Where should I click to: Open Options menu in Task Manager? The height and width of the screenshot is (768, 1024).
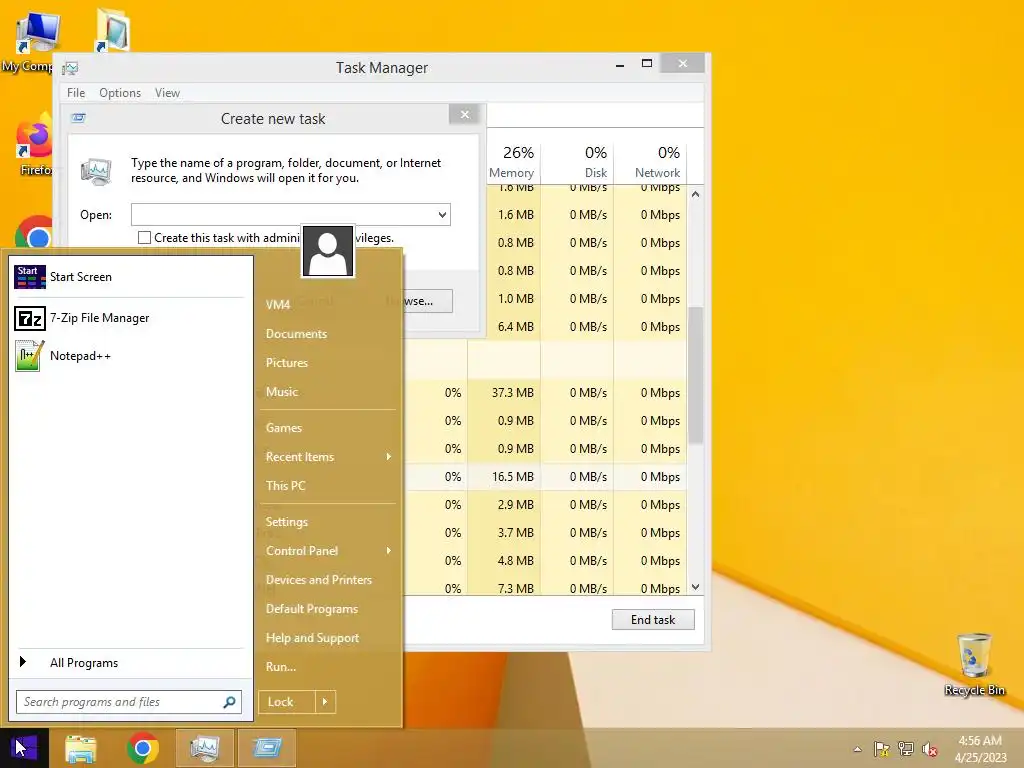click(120, 93)
